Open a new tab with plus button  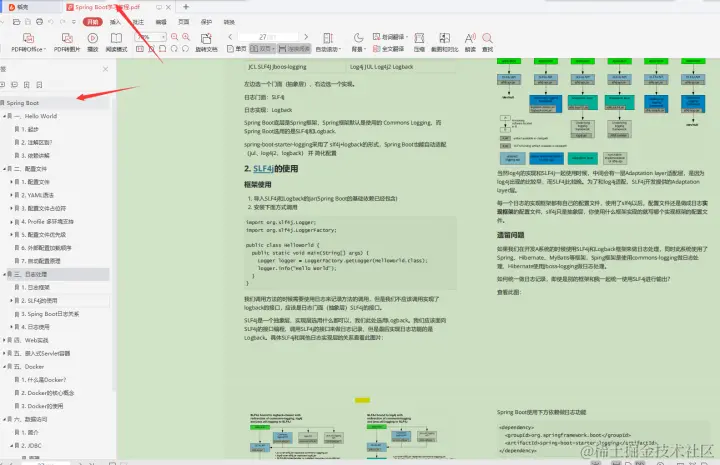tap(186, 7)
